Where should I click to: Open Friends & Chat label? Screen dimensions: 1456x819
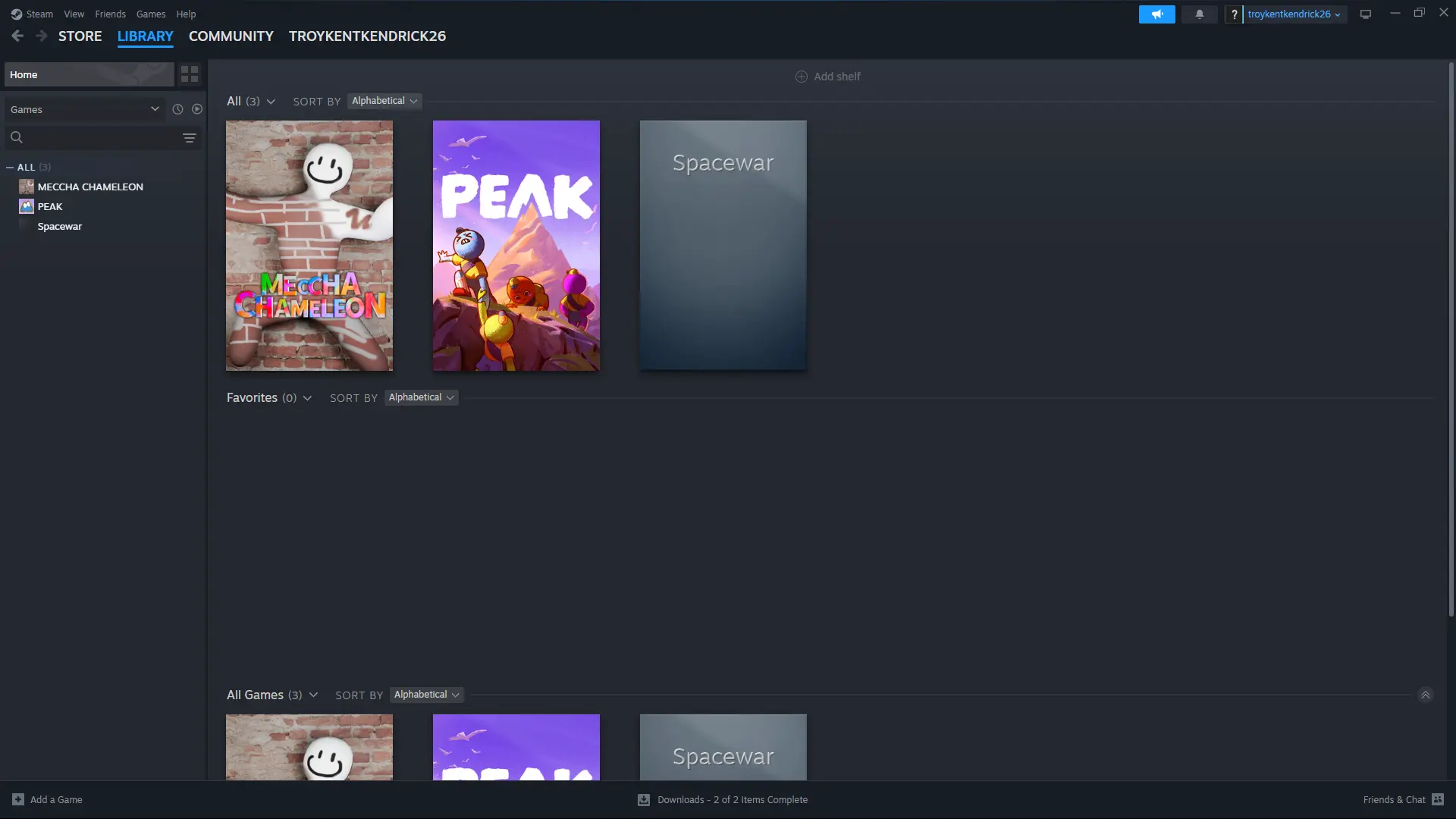[1394, 799]
